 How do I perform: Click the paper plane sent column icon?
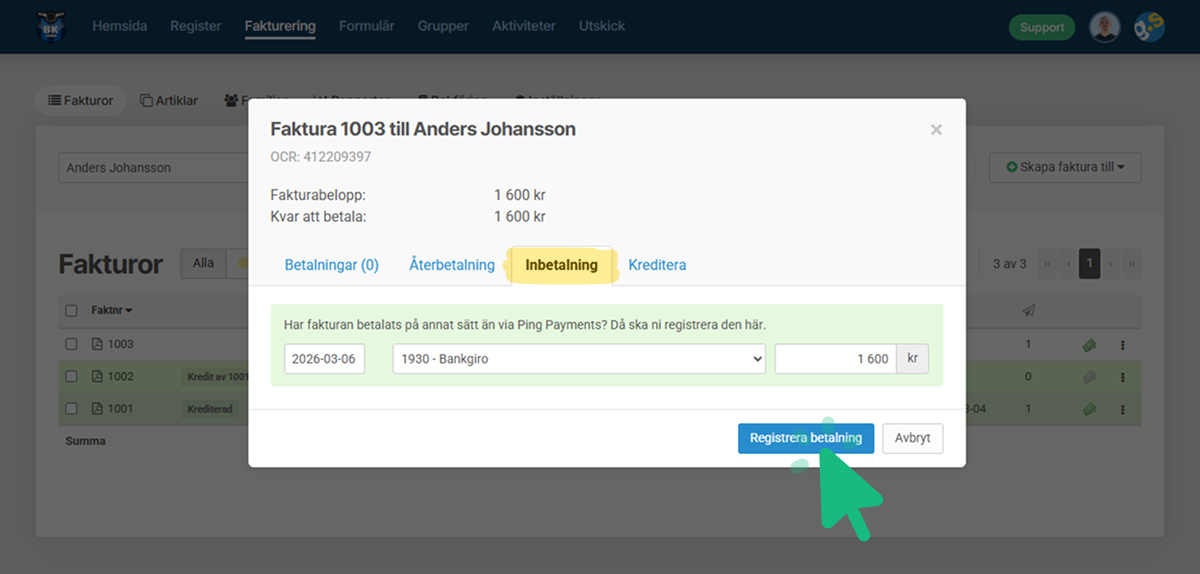pos(1028,311)
